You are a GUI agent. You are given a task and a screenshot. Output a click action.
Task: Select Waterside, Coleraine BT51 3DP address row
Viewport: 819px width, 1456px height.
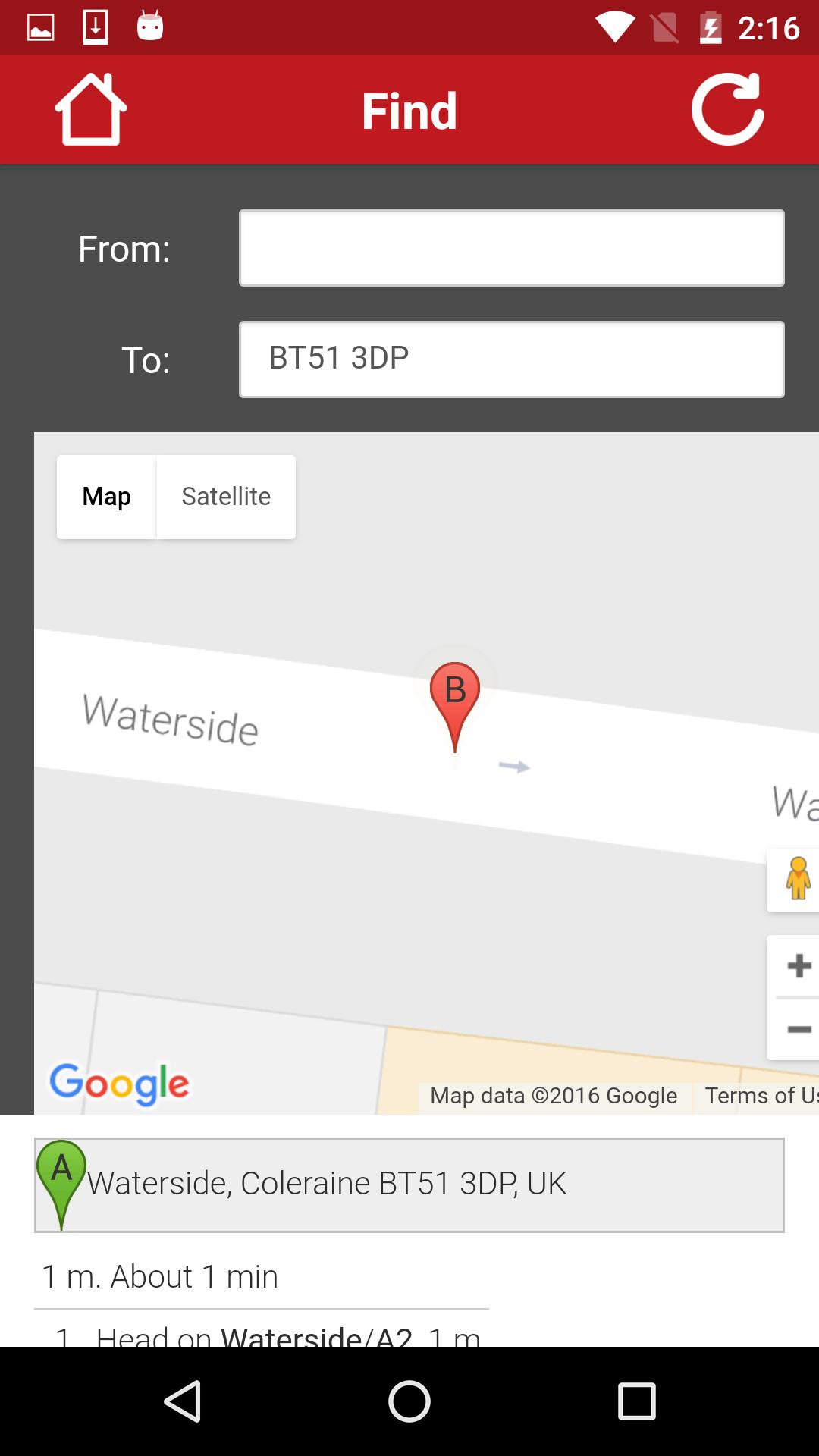(x=409, y=1185)
